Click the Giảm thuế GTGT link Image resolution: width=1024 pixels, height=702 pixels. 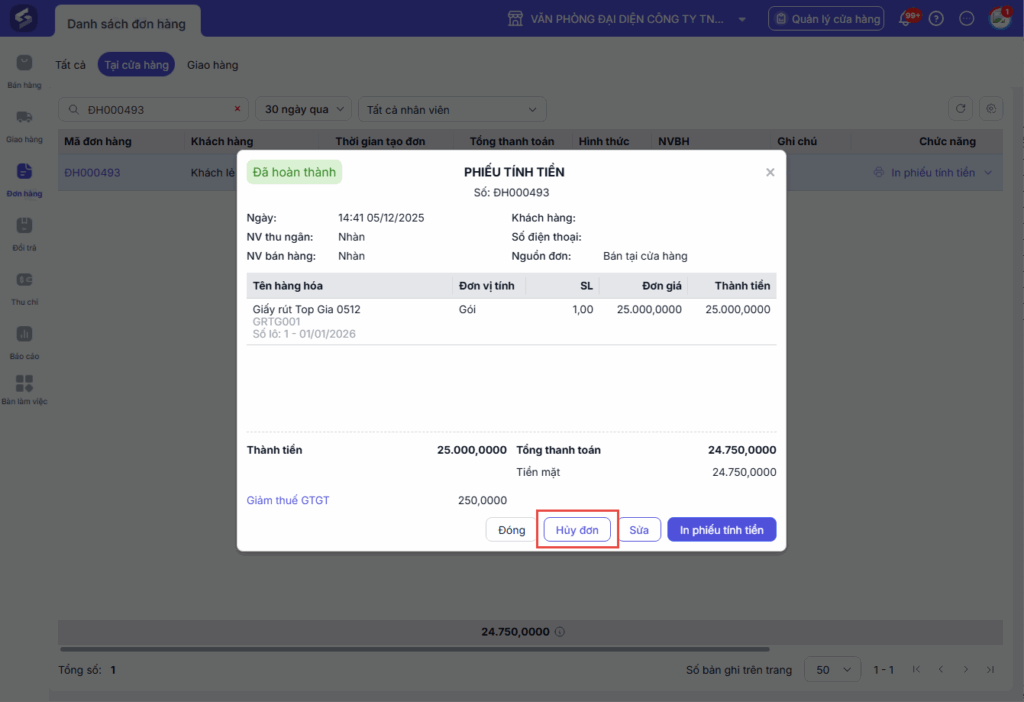click(x=288, y=500)
